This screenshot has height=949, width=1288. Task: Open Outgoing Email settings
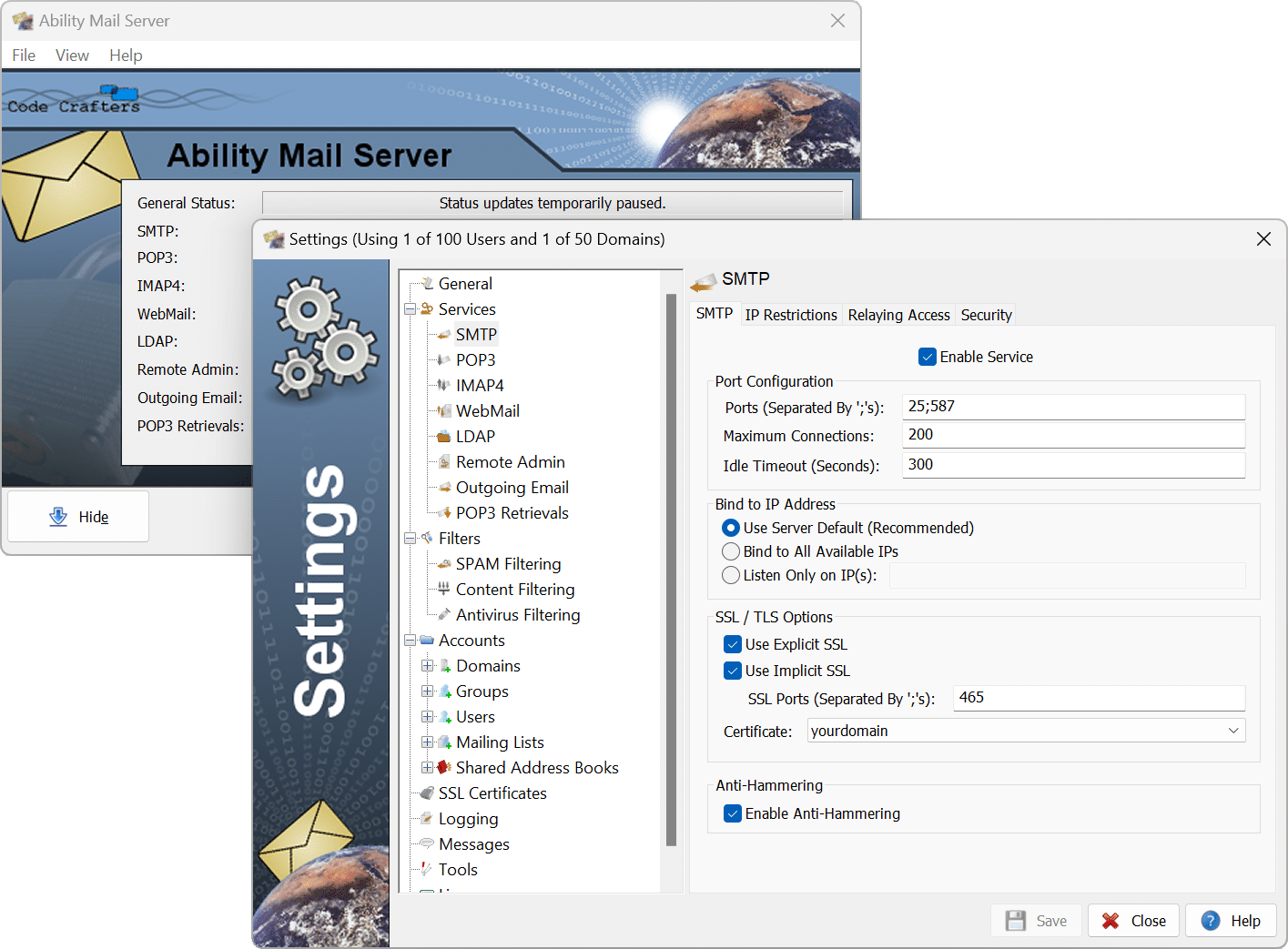512,487
